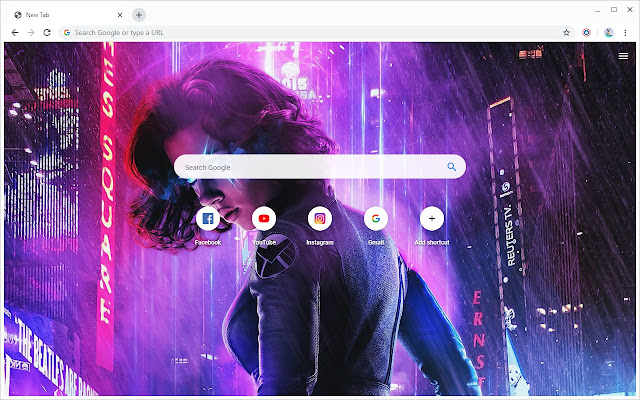
Task: Click into the Search Google box
Action: point(320,167)
